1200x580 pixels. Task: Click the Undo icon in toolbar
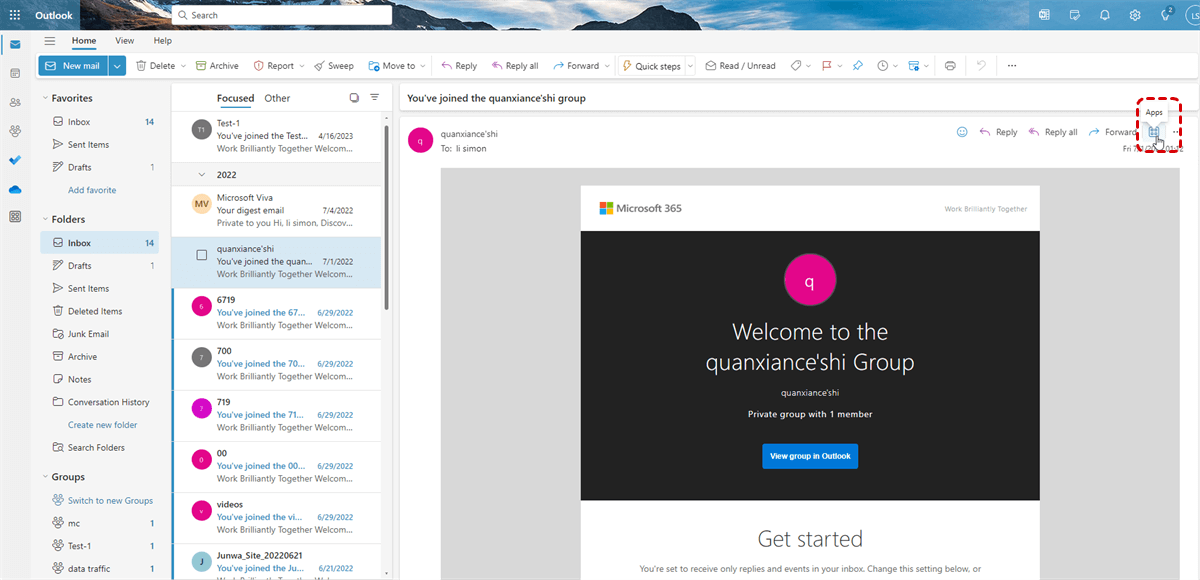tap(981, 66)
